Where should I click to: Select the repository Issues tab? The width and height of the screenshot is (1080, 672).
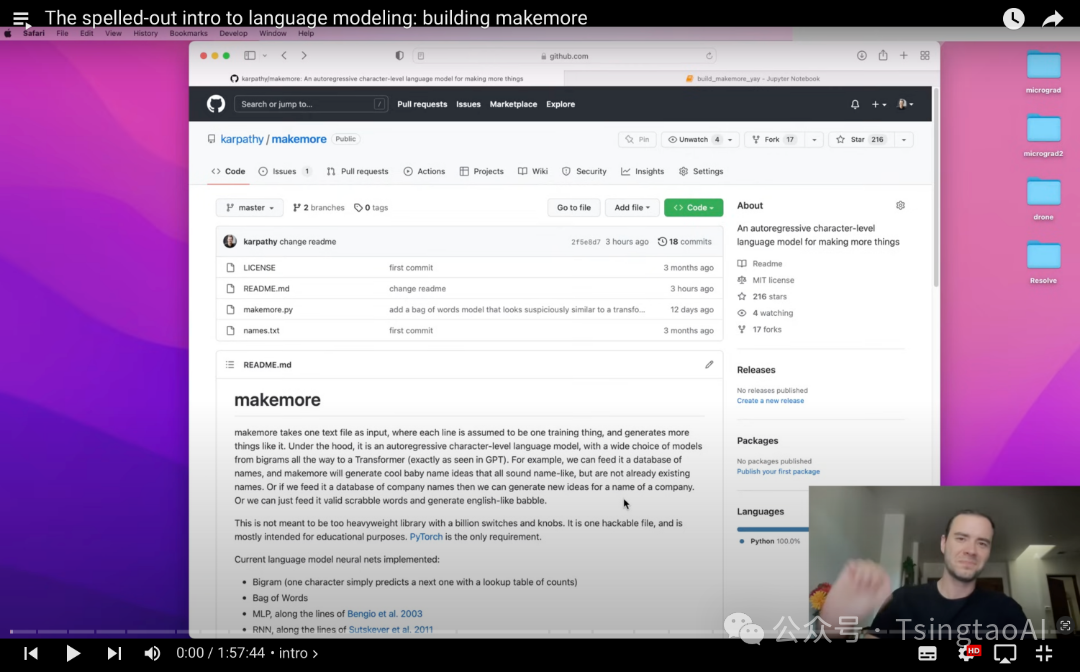pos(284,171)
